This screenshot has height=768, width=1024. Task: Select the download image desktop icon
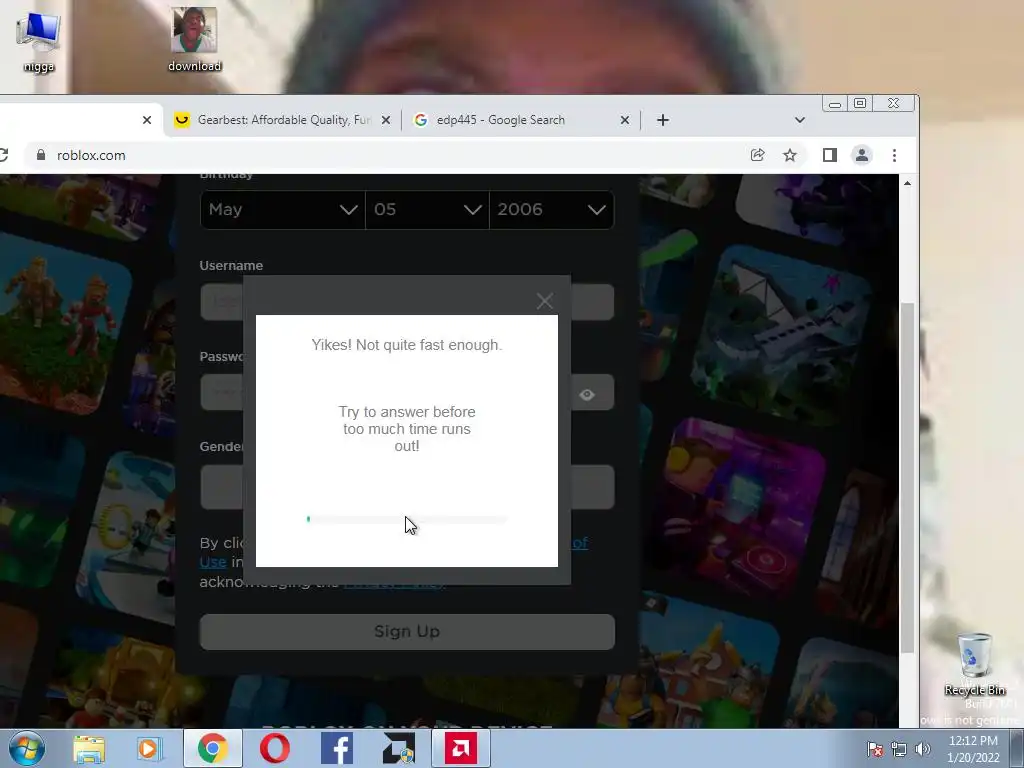194,39
